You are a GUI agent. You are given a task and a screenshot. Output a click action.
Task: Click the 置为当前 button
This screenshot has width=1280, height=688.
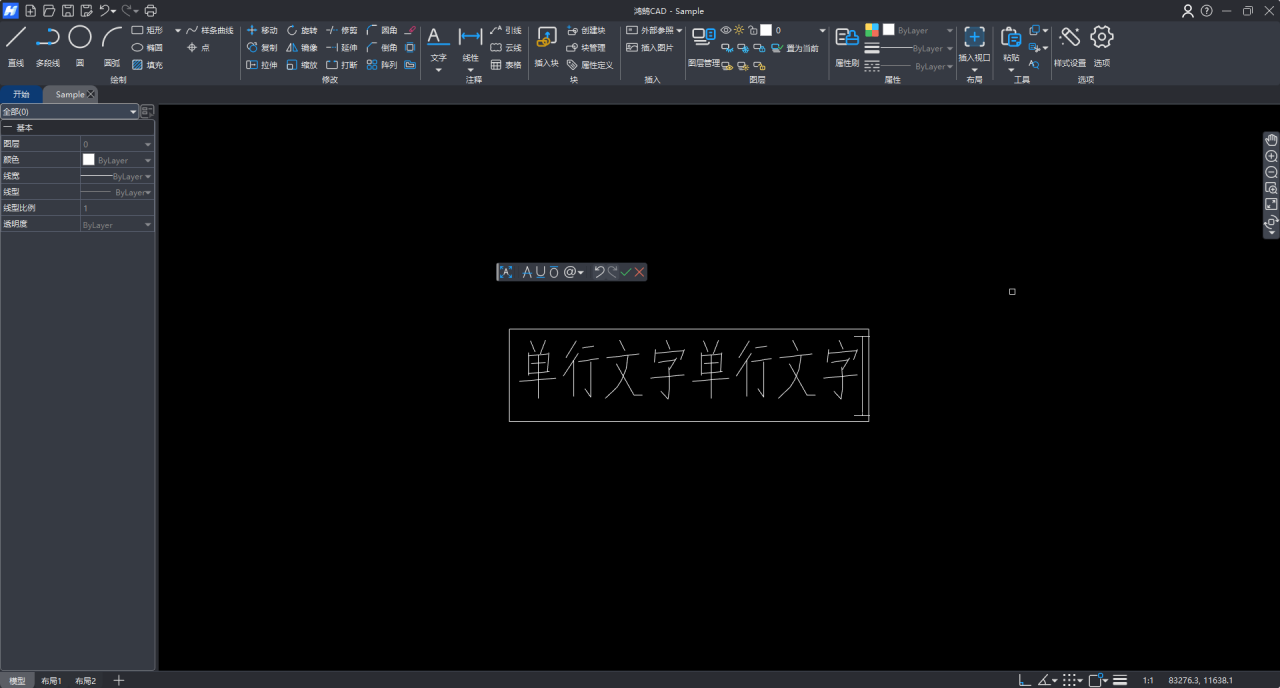pyautogui.click(x=795, y=48)
